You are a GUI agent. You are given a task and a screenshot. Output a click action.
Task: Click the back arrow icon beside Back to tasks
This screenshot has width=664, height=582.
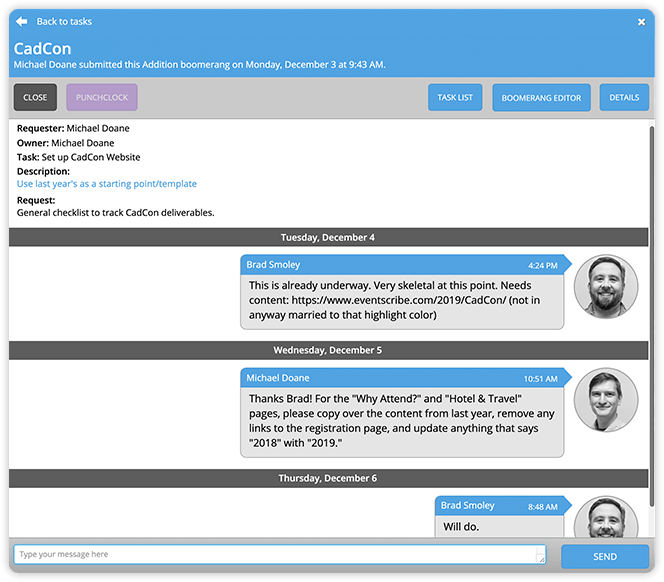(22, 21)
